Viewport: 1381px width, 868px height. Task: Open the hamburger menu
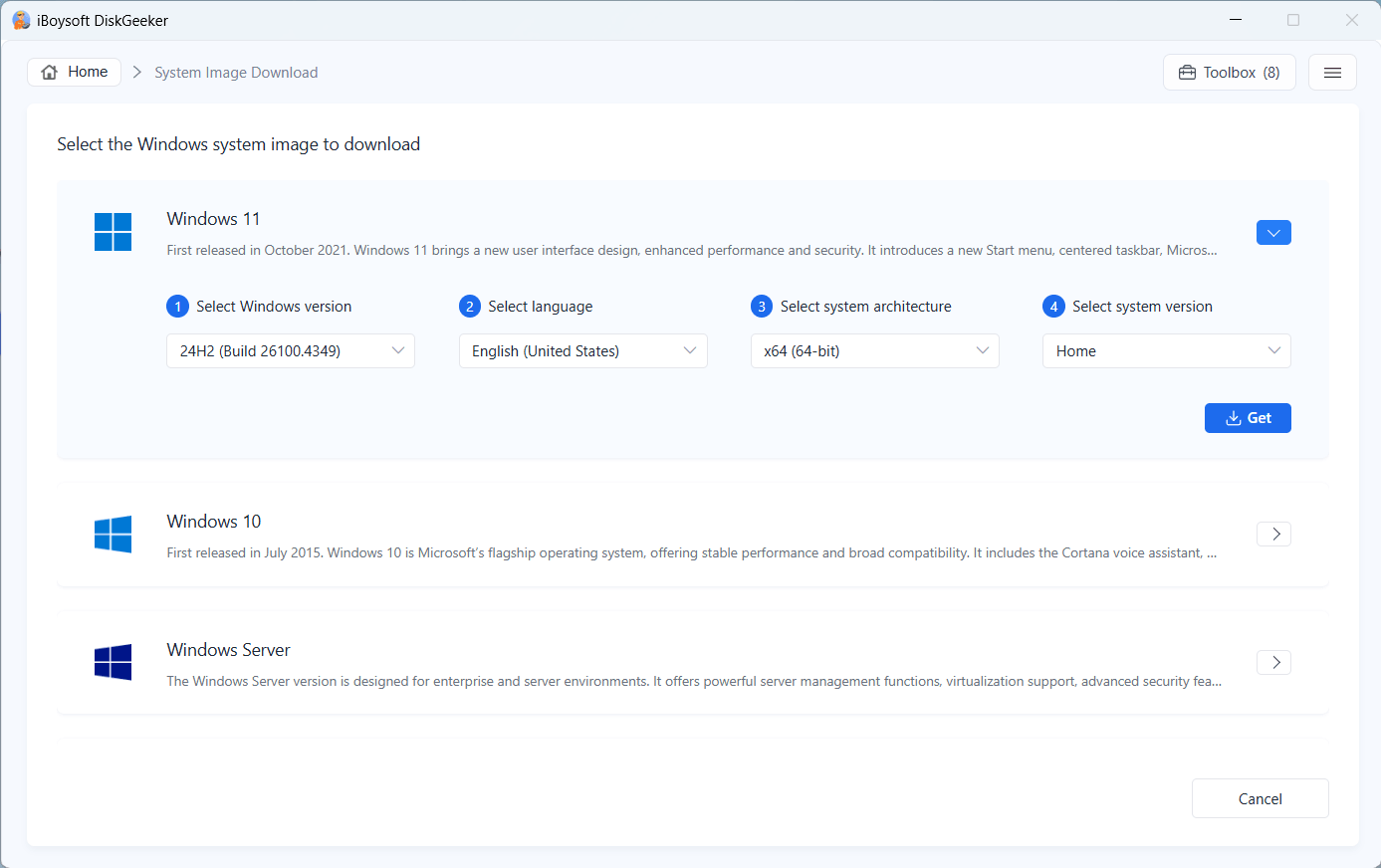1332,73
